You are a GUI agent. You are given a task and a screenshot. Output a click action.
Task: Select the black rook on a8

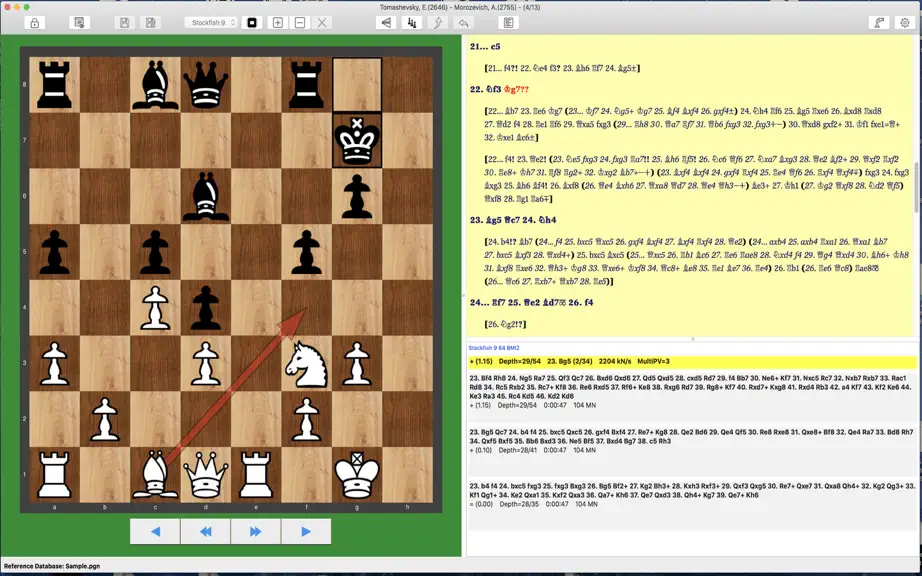55,85
